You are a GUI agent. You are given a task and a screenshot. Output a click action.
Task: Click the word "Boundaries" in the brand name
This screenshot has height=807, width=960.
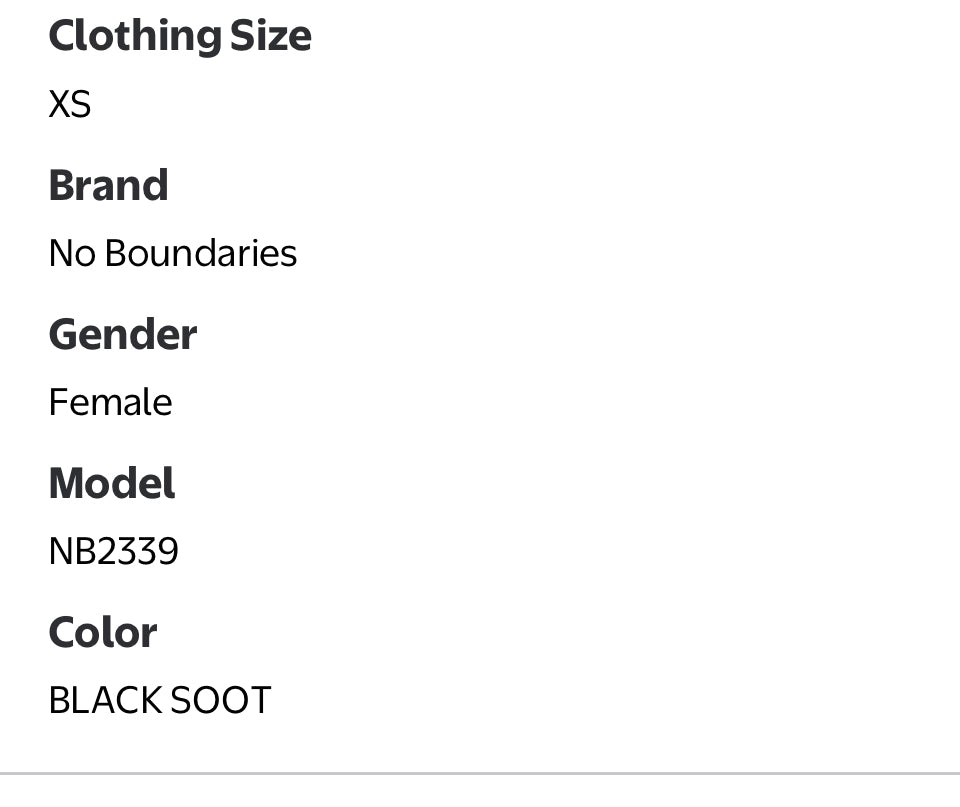tap(200, 253)
